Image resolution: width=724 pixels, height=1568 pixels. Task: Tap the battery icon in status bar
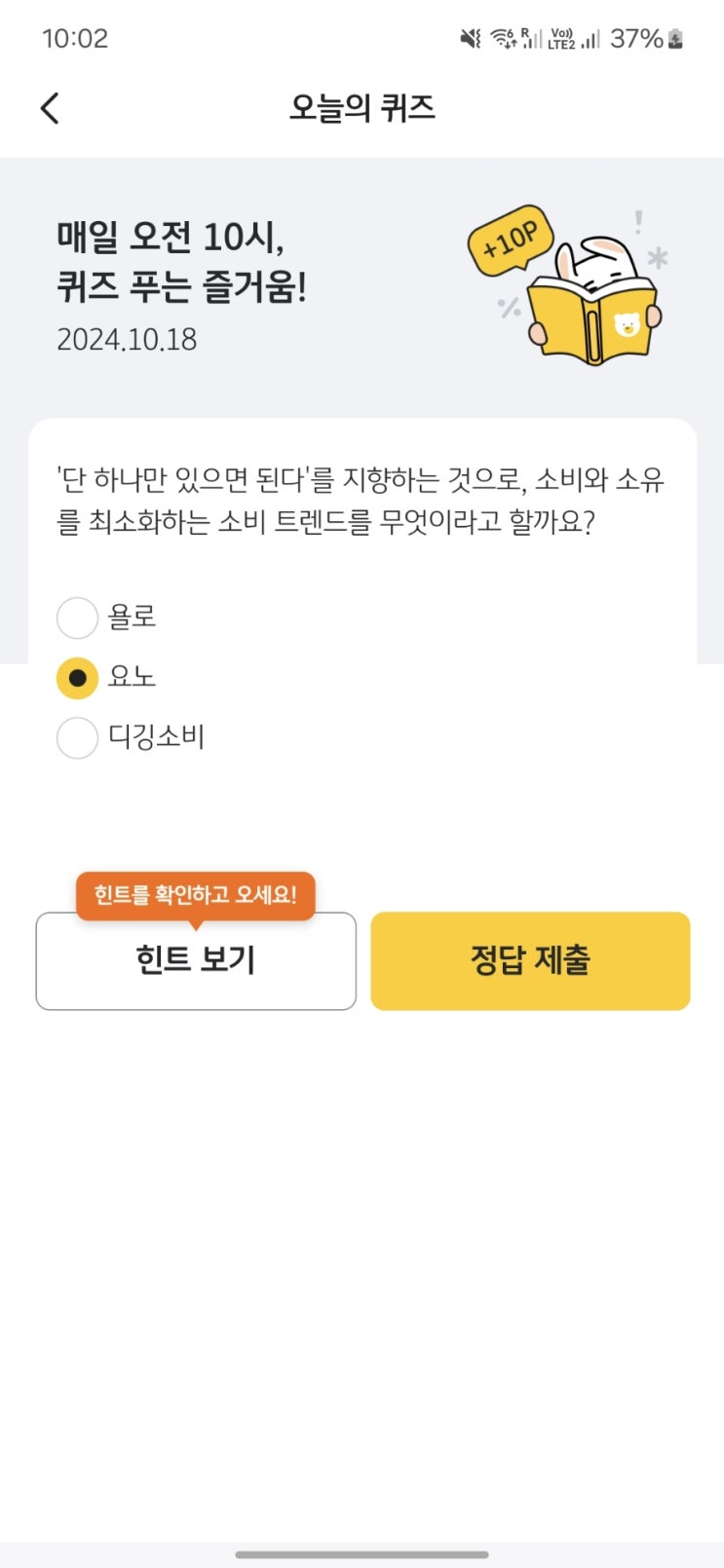tap(675, 39)
